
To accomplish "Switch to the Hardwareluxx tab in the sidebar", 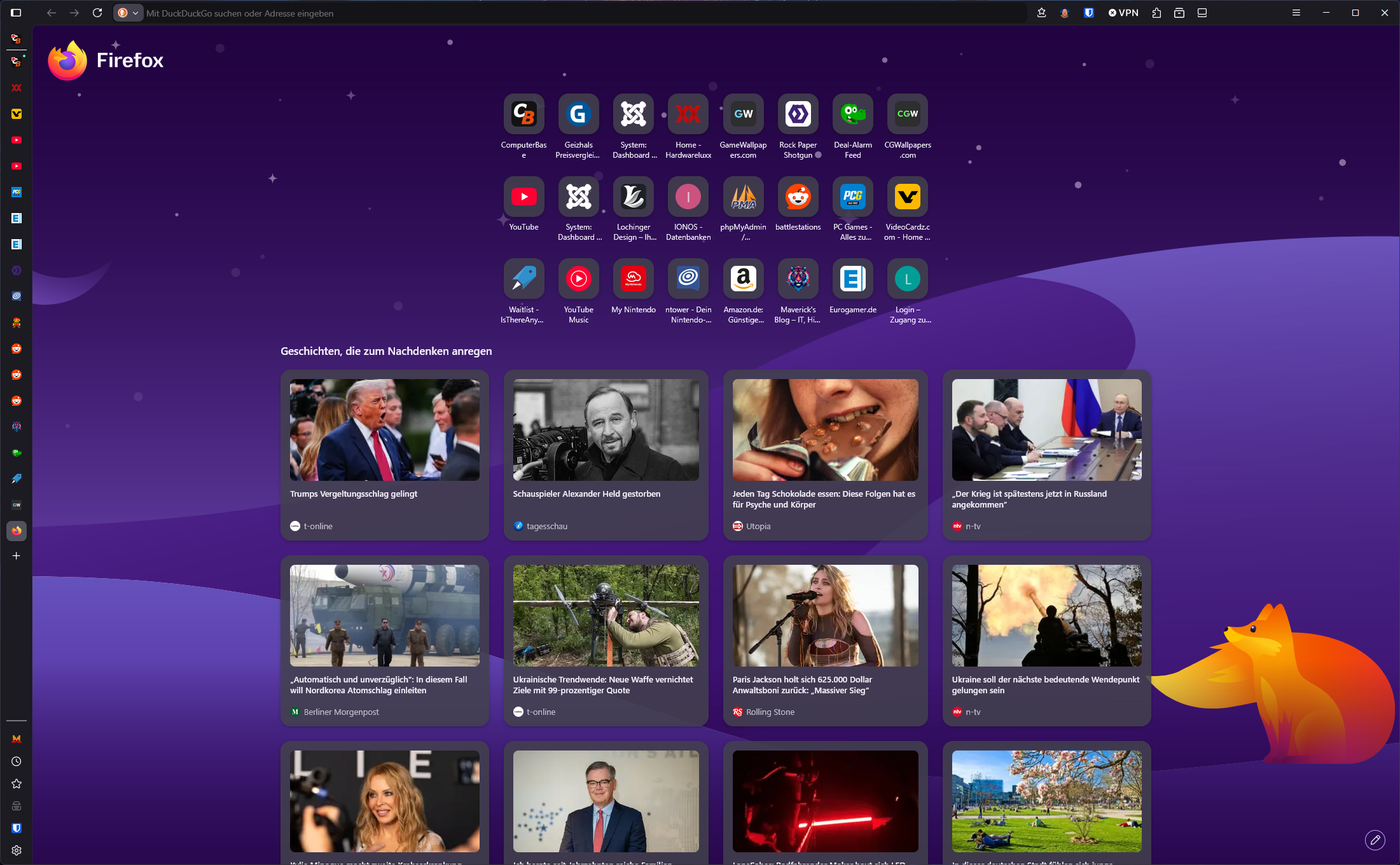I will [17, 88].
